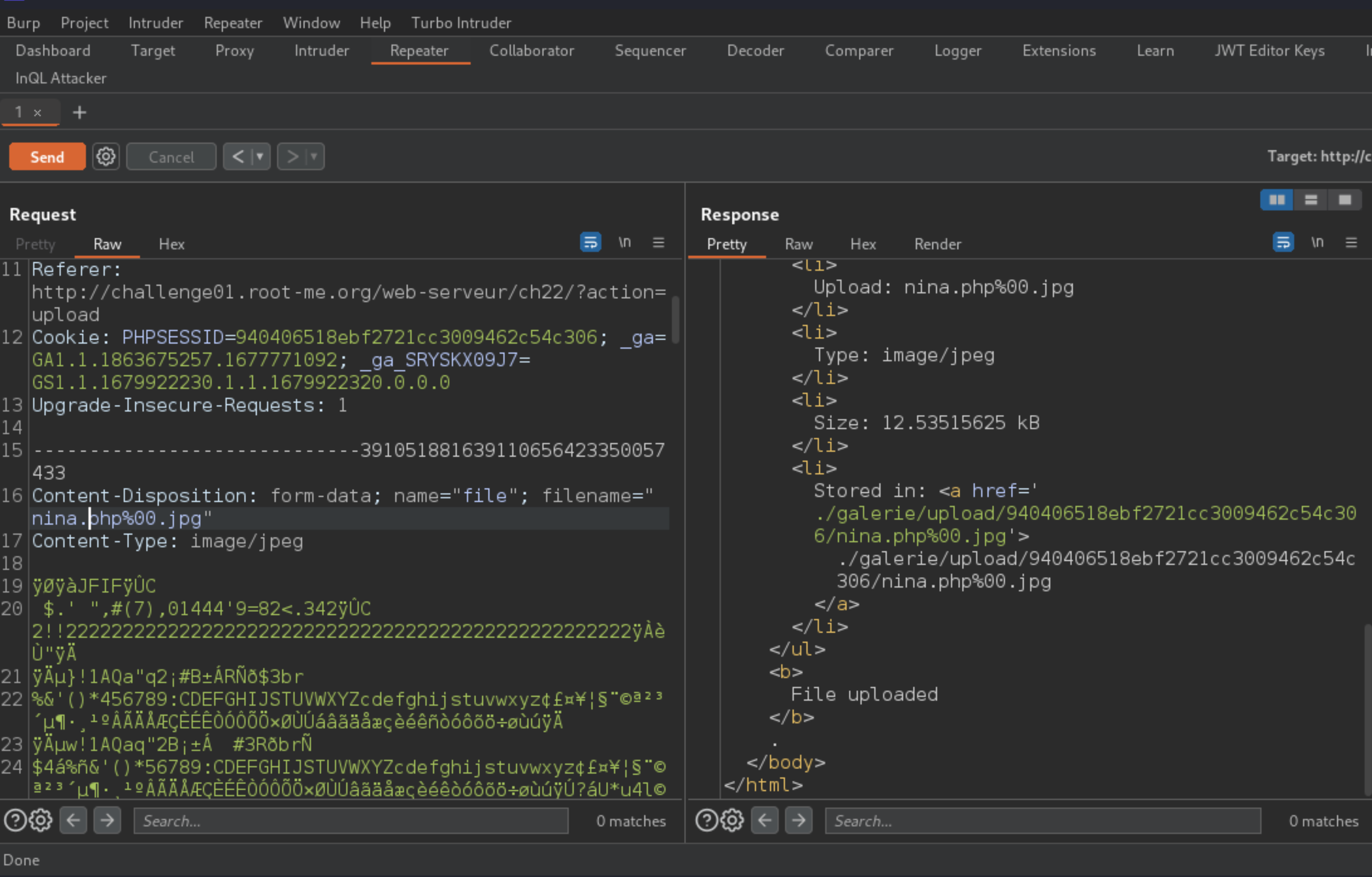Open Request panel options menu

(x=658, y=242)
